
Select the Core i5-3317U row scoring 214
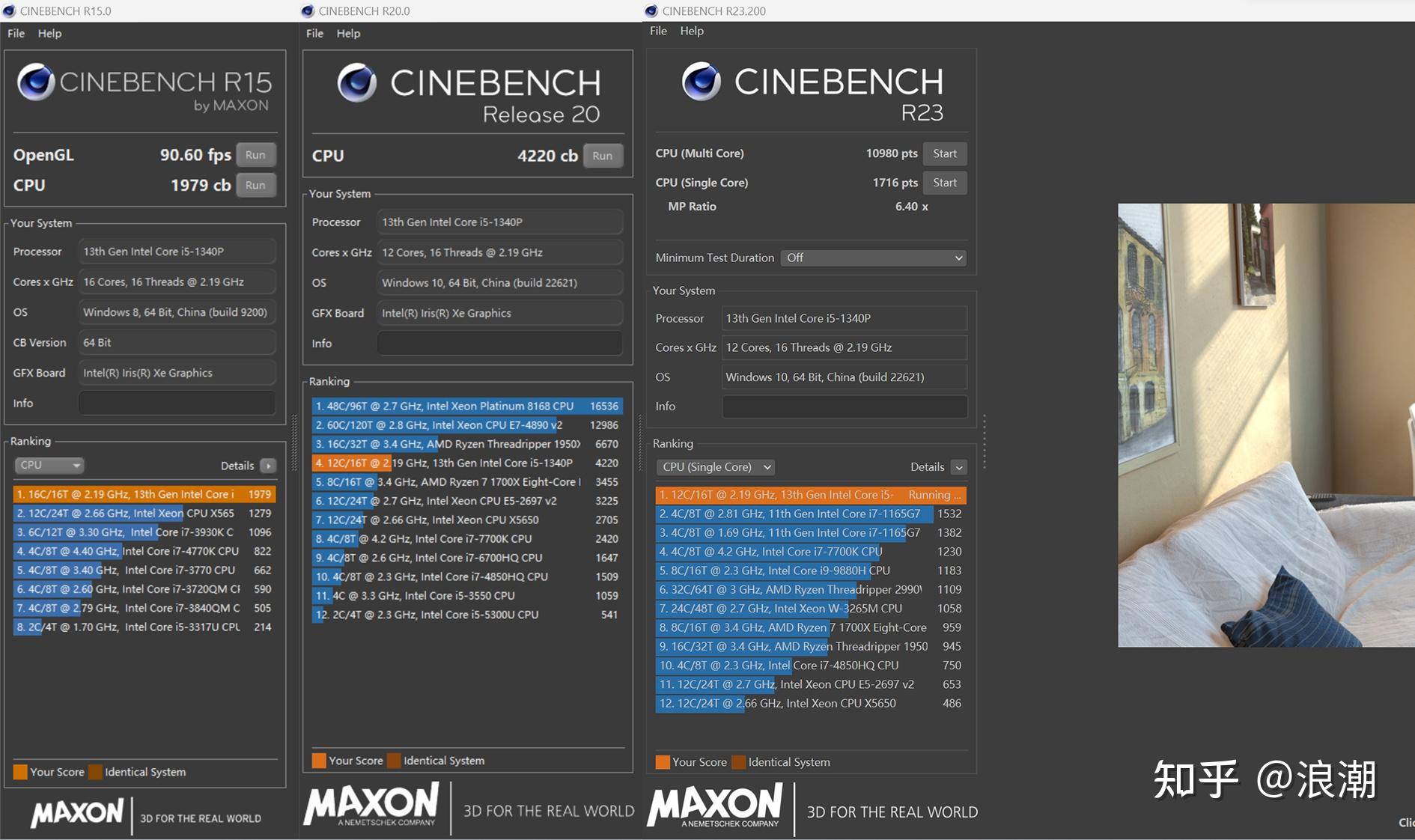[144, 627]
